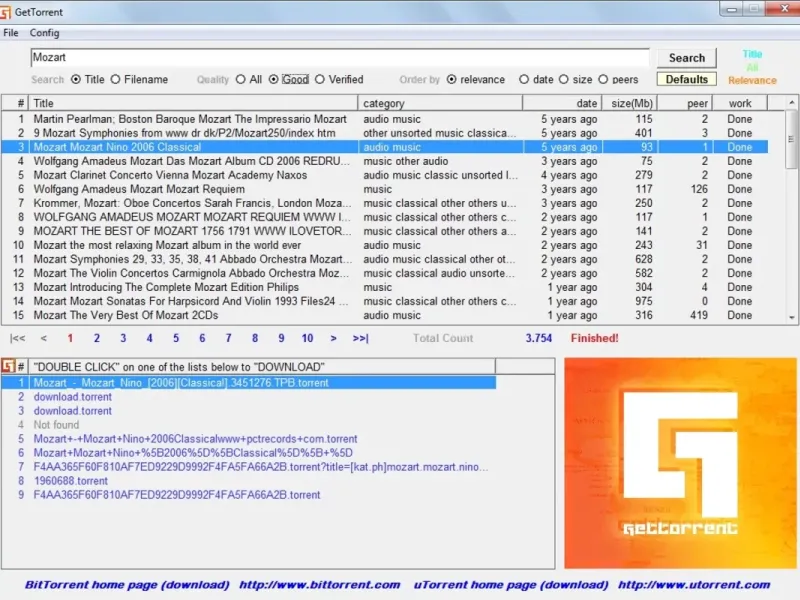Open results page 3

(x=123, y=338)
